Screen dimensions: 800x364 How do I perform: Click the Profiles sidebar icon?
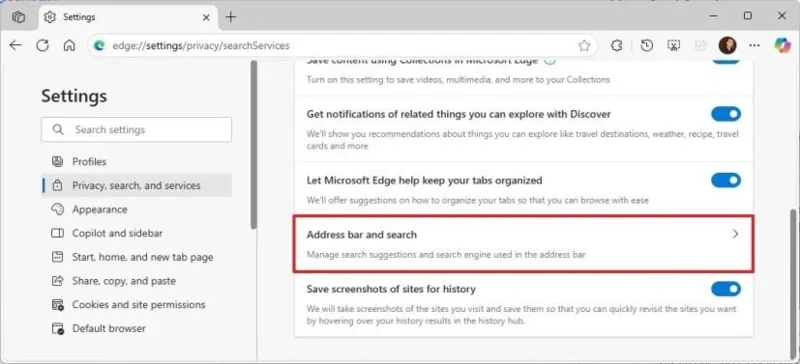(58, 161)
